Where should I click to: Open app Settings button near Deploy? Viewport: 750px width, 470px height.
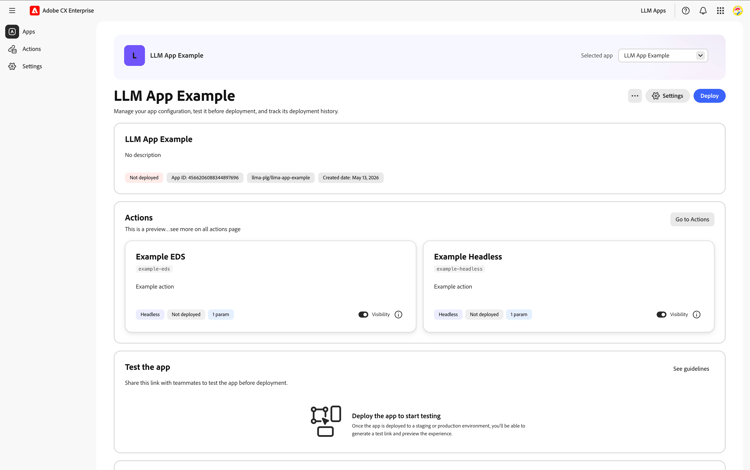point(667,96)
